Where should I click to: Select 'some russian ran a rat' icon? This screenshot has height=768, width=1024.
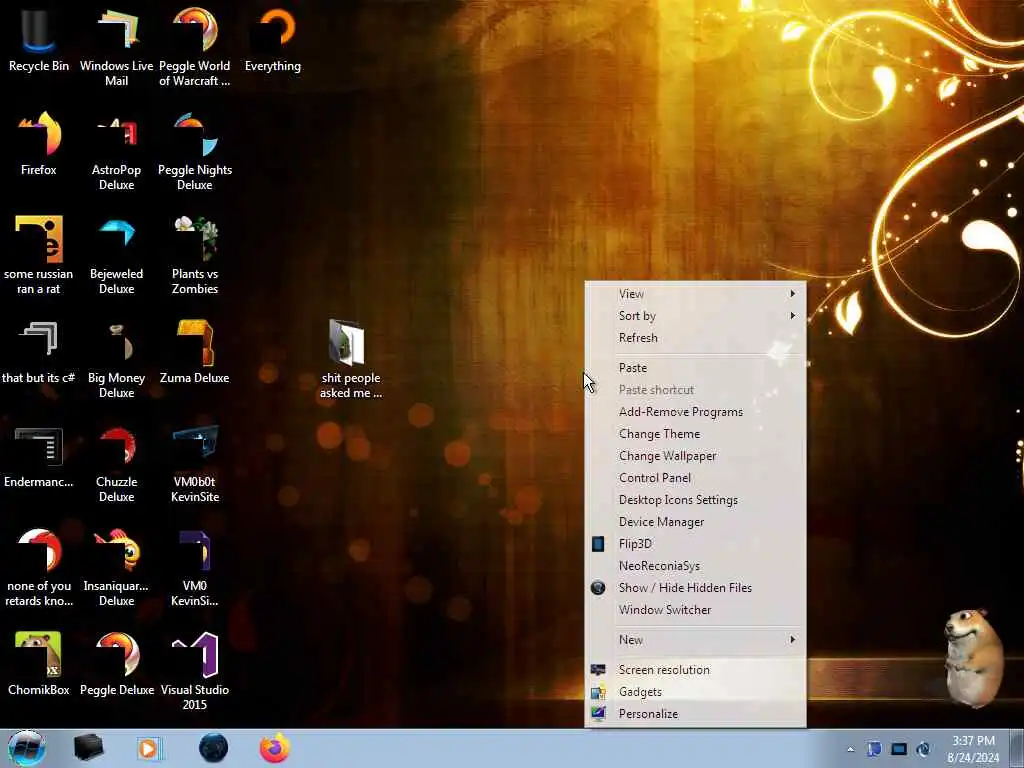[x=39, y=255]
